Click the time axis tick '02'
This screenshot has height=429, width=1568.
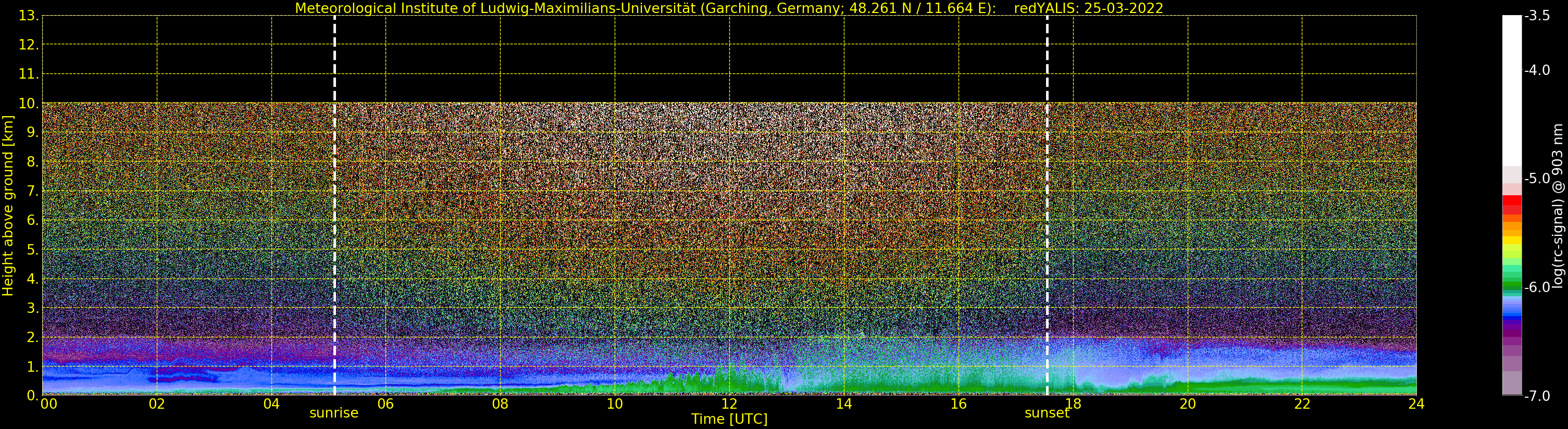(157, 404)
